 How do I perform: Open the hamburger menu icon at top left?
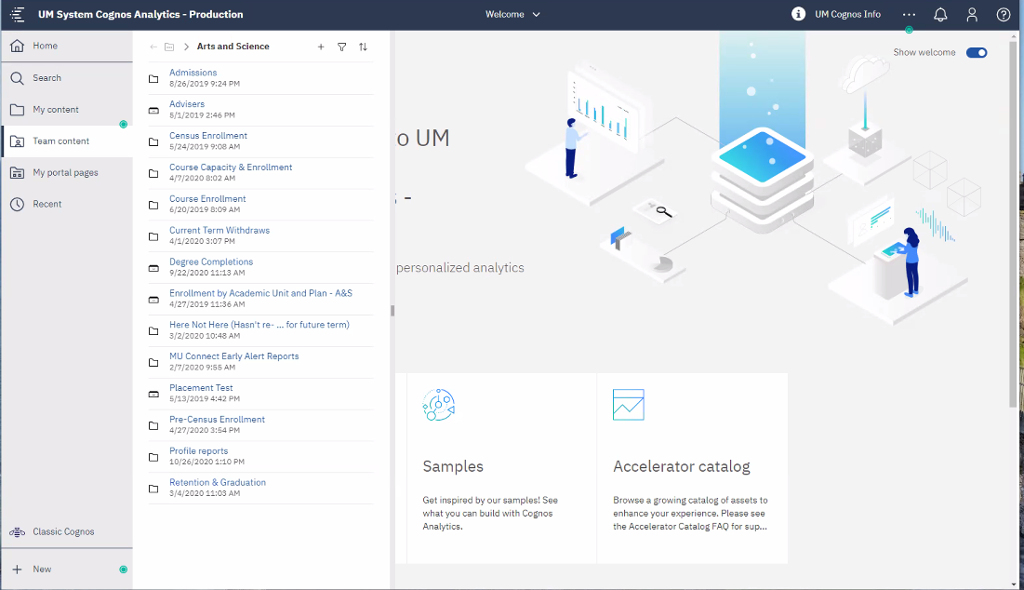point(17,15)
